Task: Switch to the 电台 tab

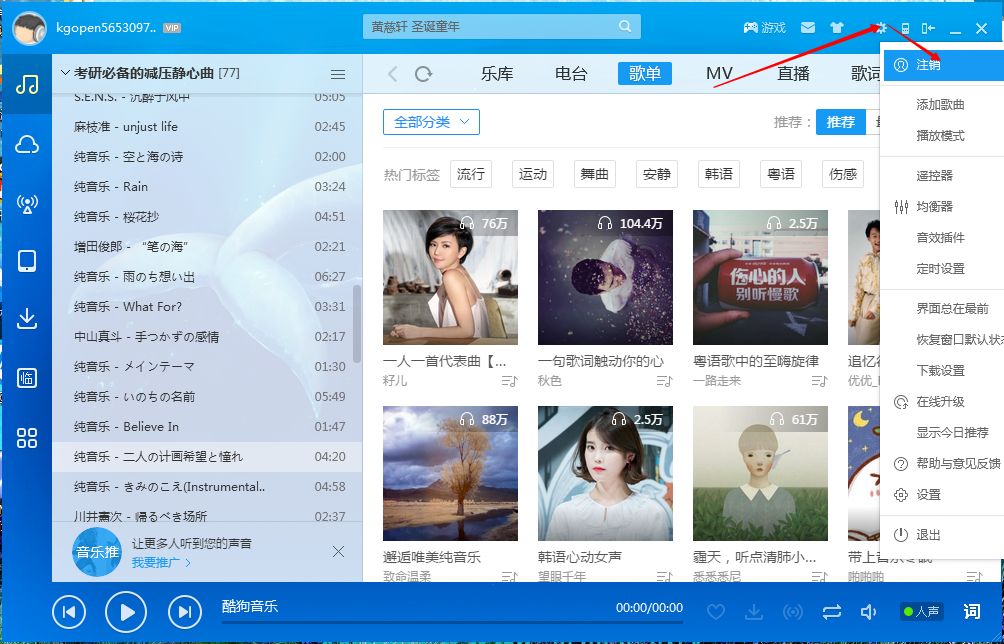Action: point(571,74)
